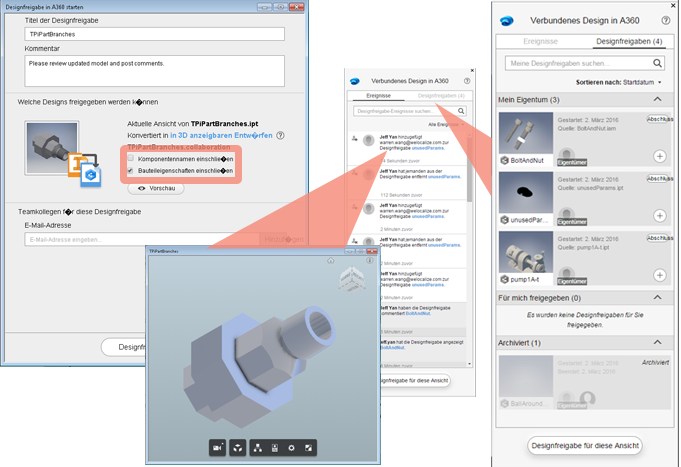
Task: Click the ViewCube in the viewer window
Action: coord(352,279)
